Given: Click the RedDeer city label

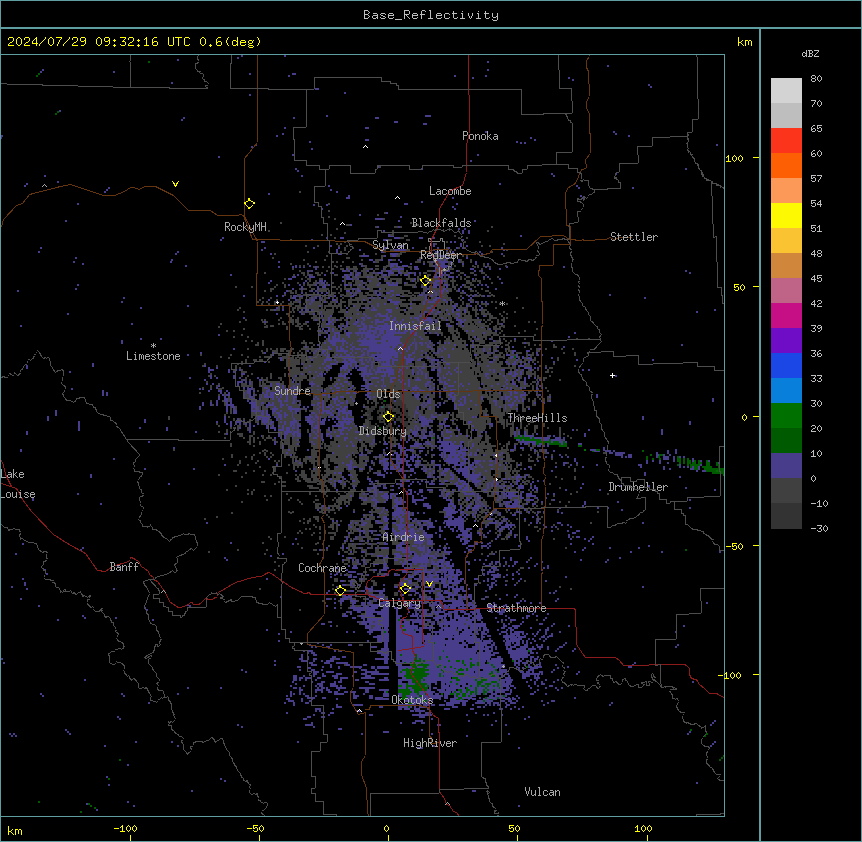Looking at the screenshot, I should 440,255.
